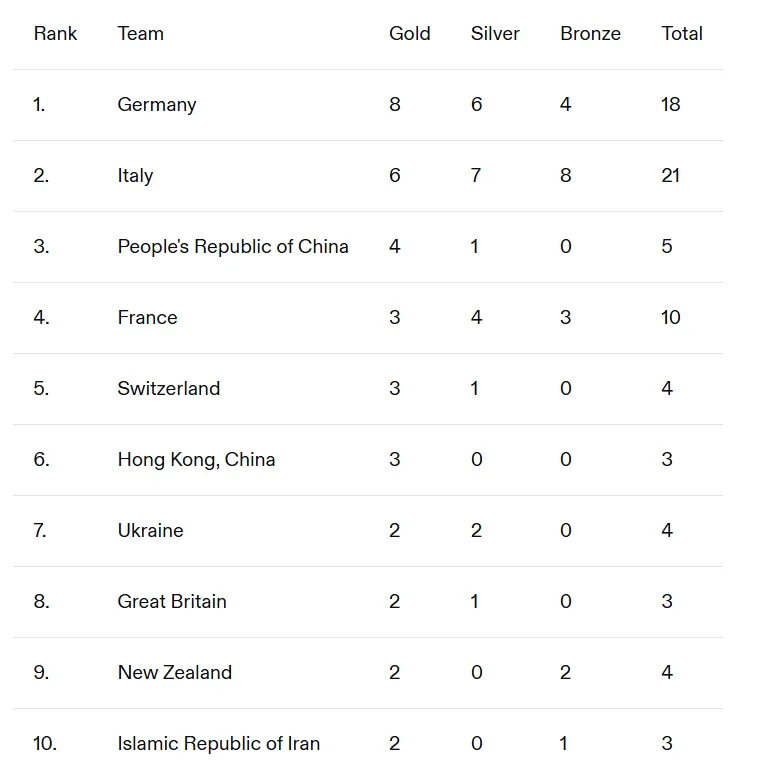Select the Great Britain team name
The width and height of the screenshot is (765, 775).
[172, 602]
